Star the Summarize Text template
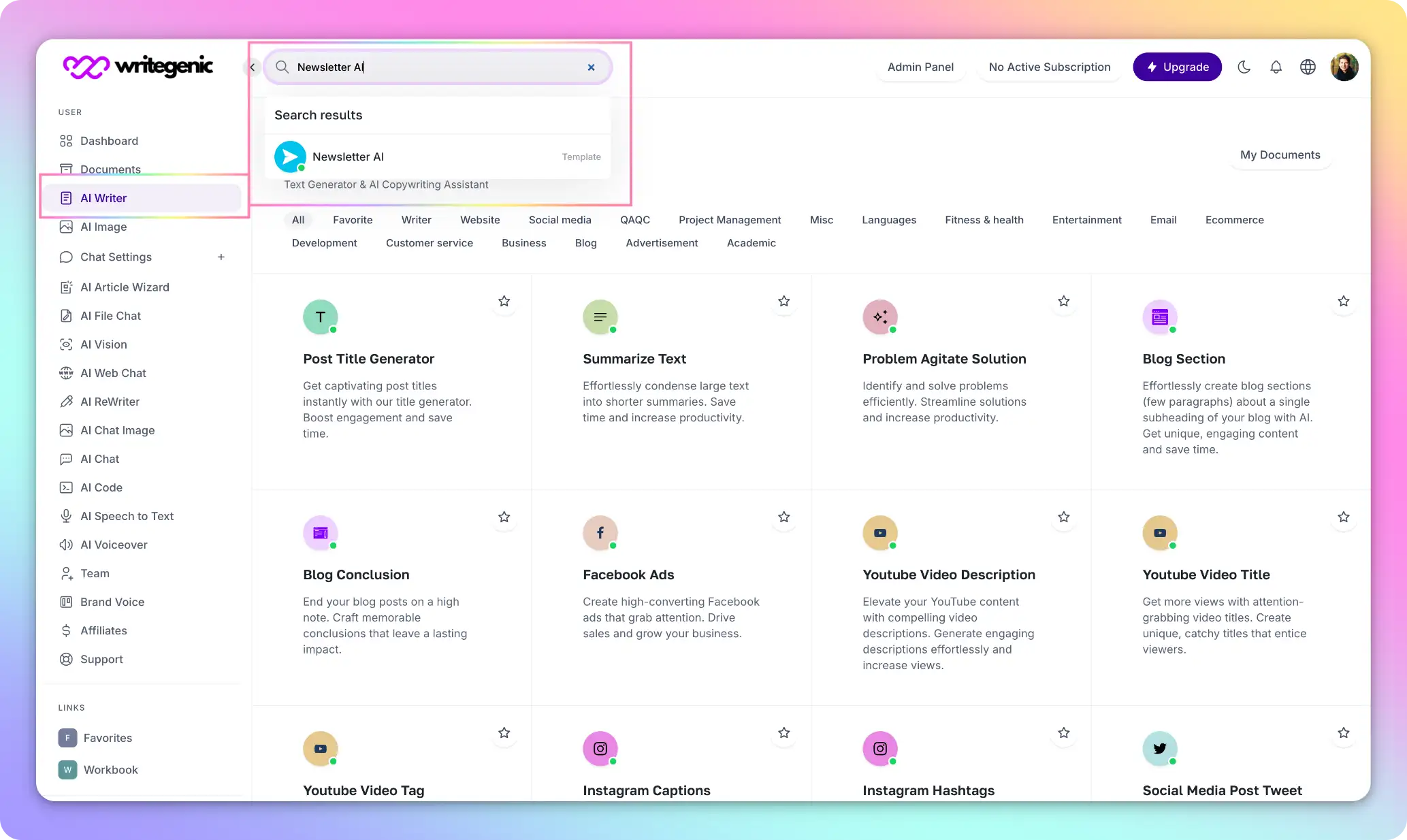The image size is (1407, 840). coord(784,301)
